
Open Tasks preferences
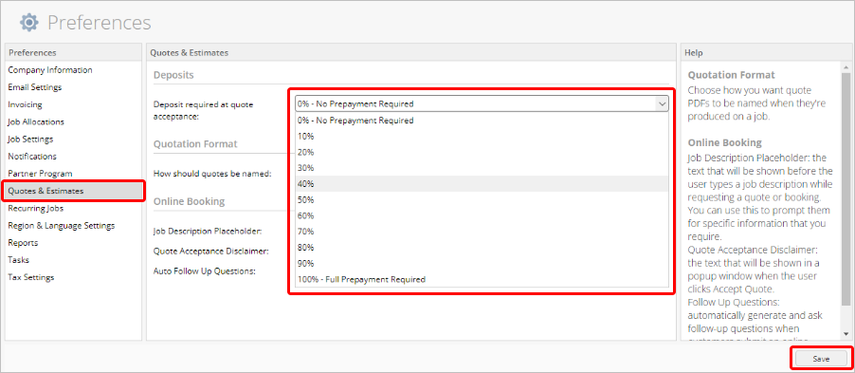tap(19, 260)
